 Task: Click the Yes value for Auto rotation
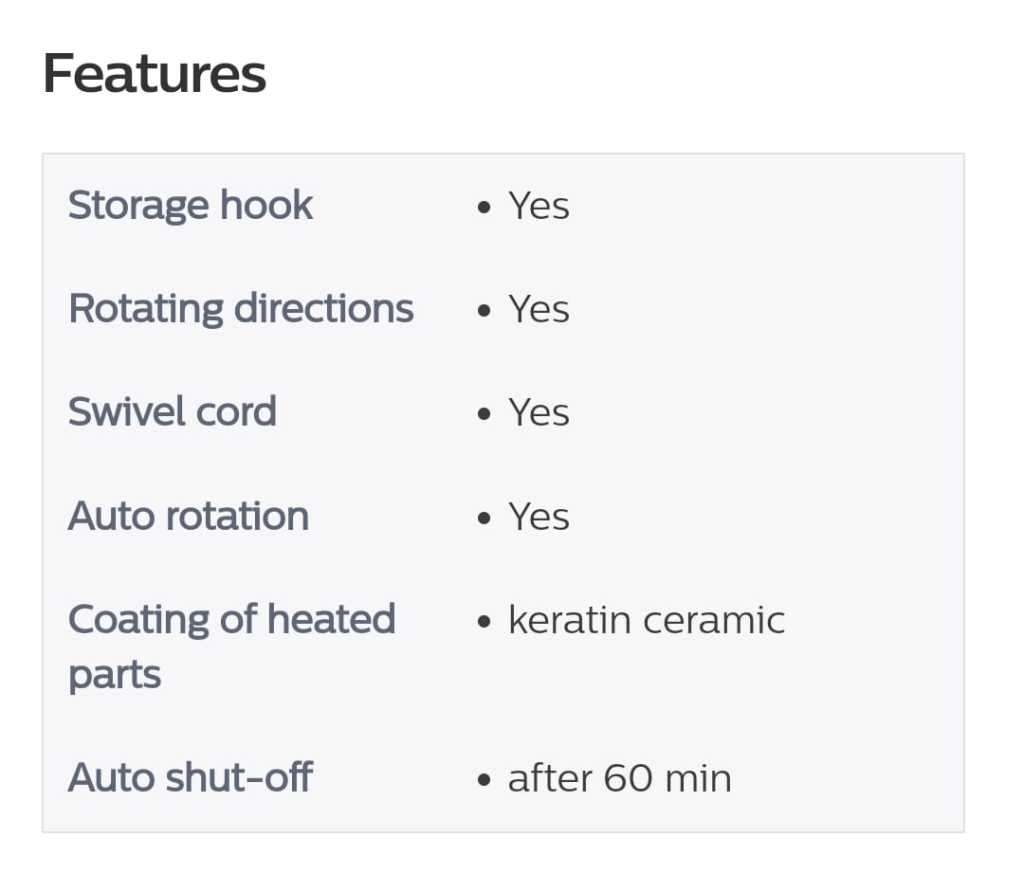538,516
